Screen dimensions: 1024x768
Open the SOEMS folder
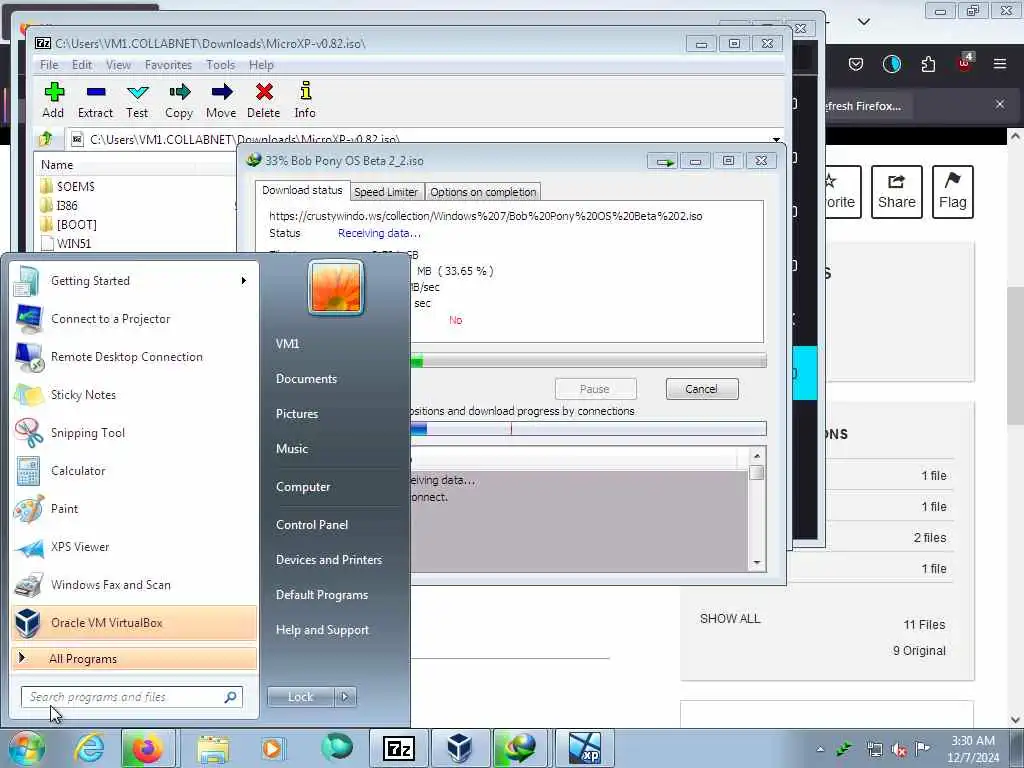point(67,187)
